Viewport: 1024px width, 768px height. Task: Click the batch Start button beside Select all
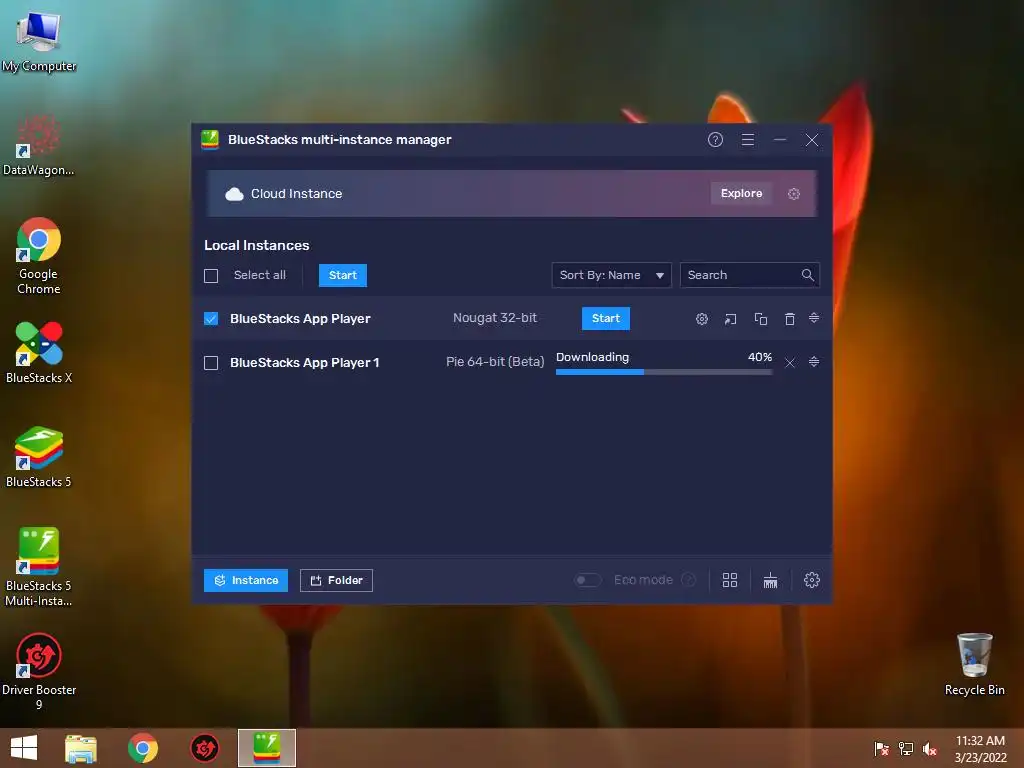[x=343, y=275]
